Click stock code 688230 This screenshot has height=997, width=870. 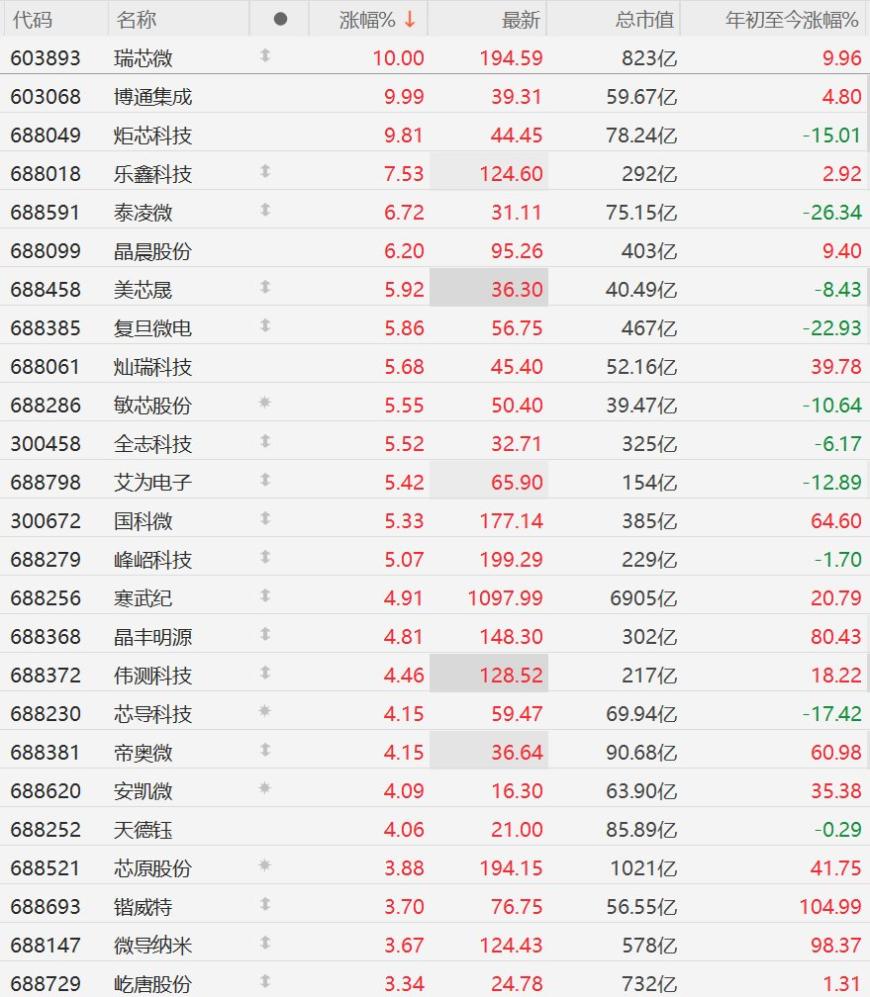[45, 713]
